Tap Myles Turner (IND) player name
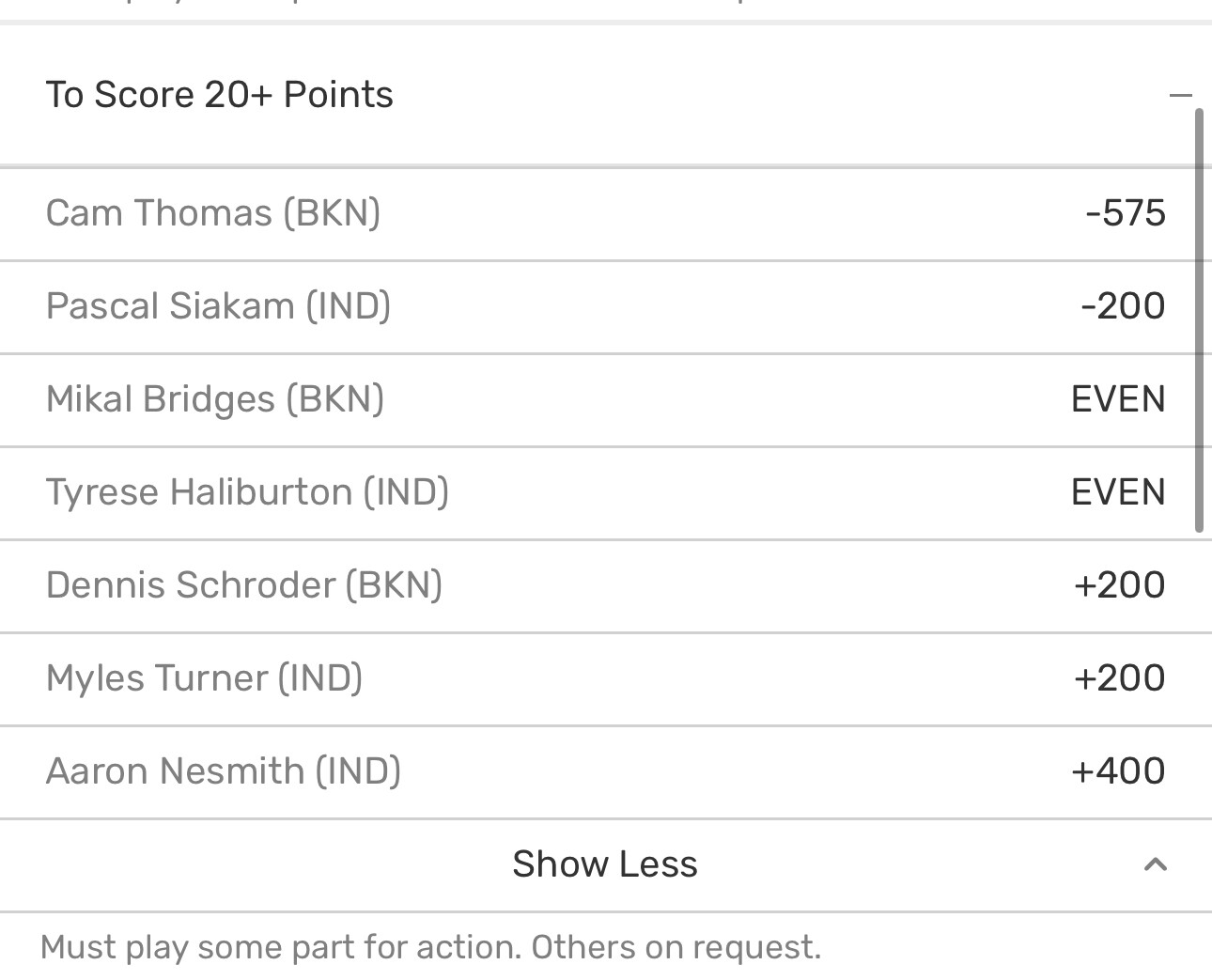Image resolution: width=1212 pixels, height=980 pixels. (204, 678)
